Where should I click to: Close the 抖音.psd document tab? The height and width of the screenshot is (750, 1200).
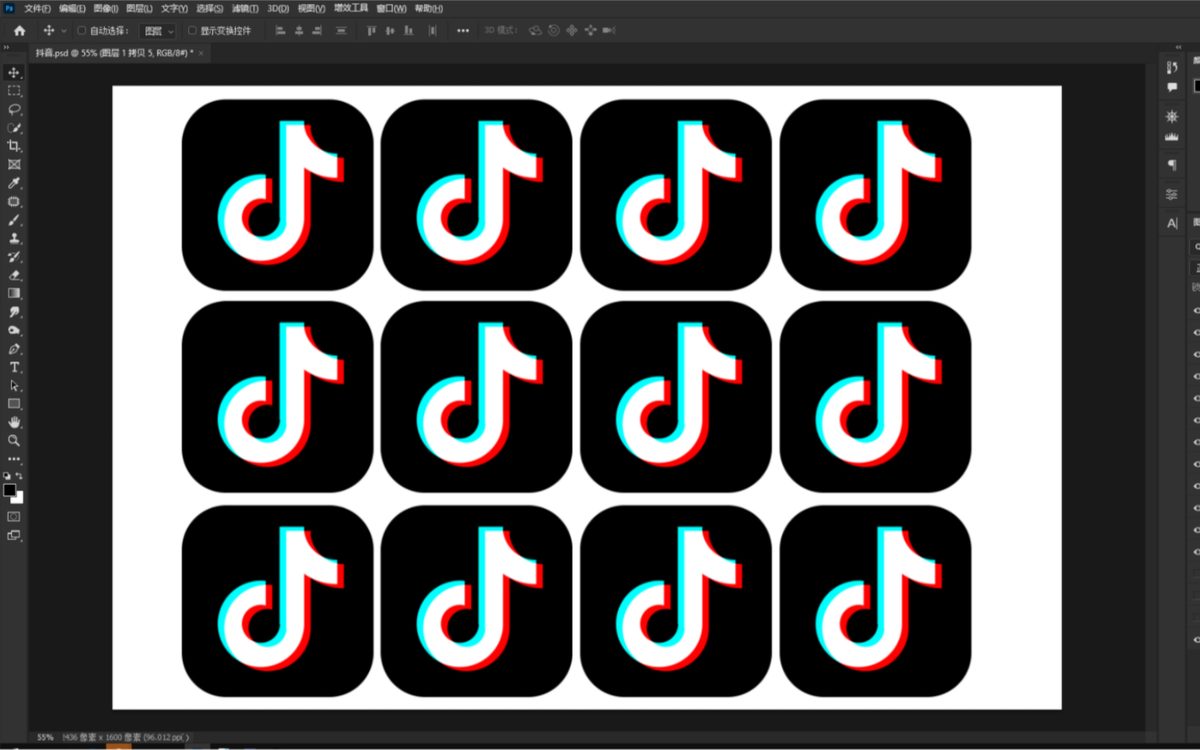(201, 52)
